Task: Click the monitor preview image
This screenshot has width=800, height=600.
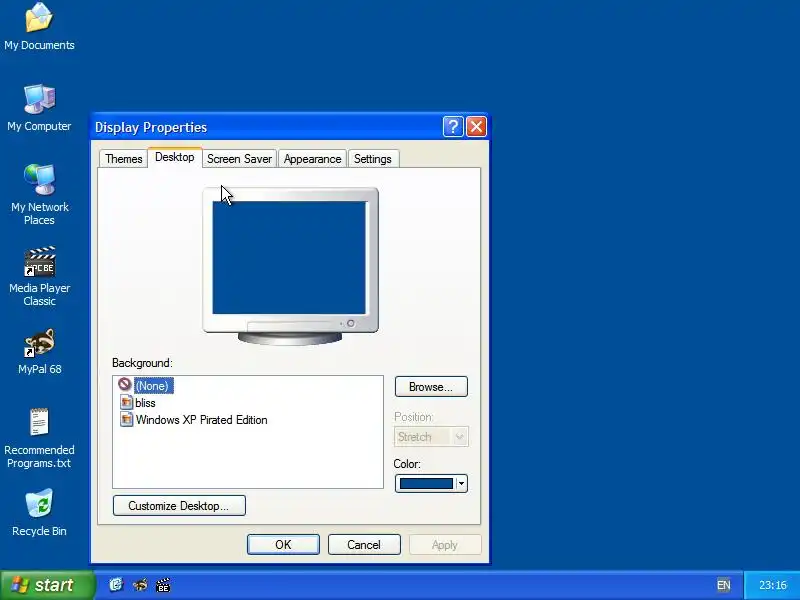Action: click(x=290, y=265)
